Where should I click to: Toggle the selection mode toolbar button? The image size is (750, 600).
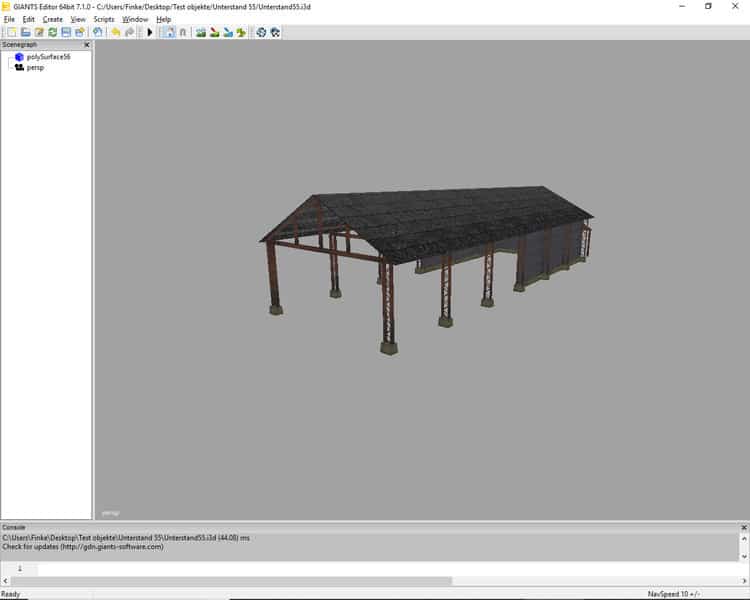[168, 32]
